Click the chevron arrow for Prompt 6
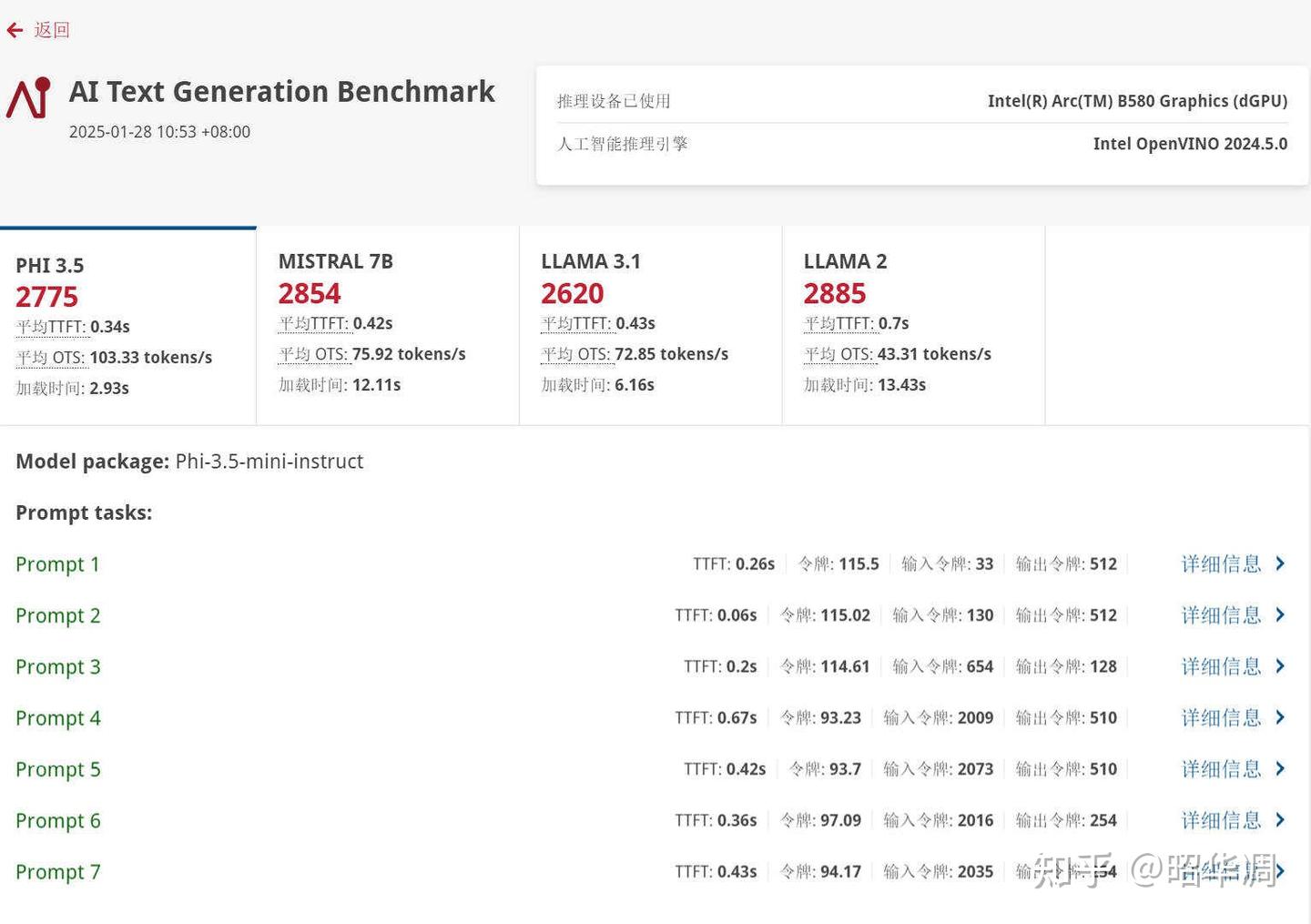Image resolution: width=1311 pixels, height=924 pixels. coord(1280,820)
